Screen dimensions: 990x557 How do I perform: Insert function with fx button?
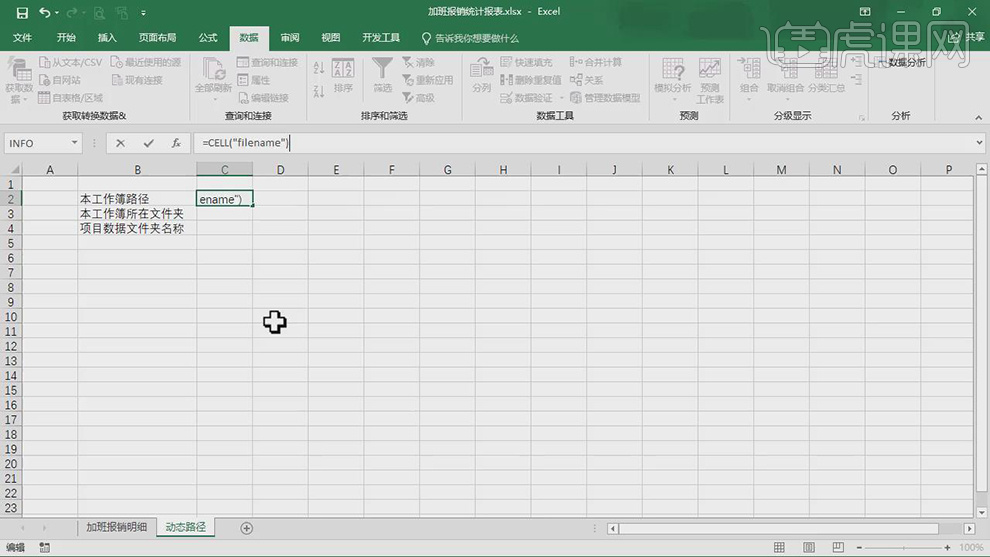pos(176,143)
